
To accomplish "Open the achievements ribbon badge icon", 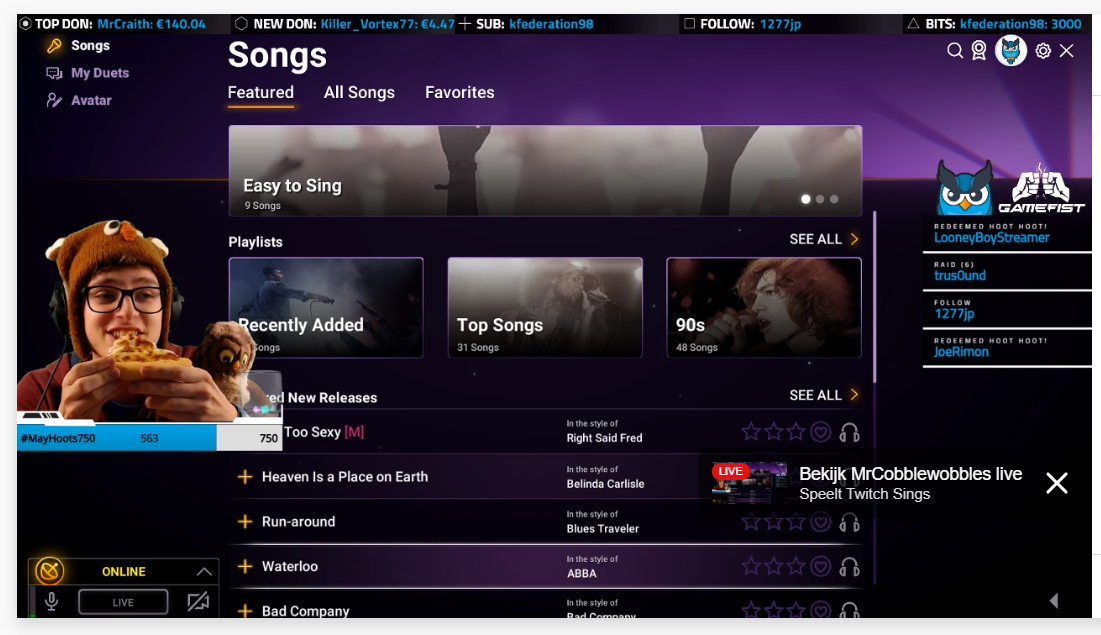I will coord(979,51).
